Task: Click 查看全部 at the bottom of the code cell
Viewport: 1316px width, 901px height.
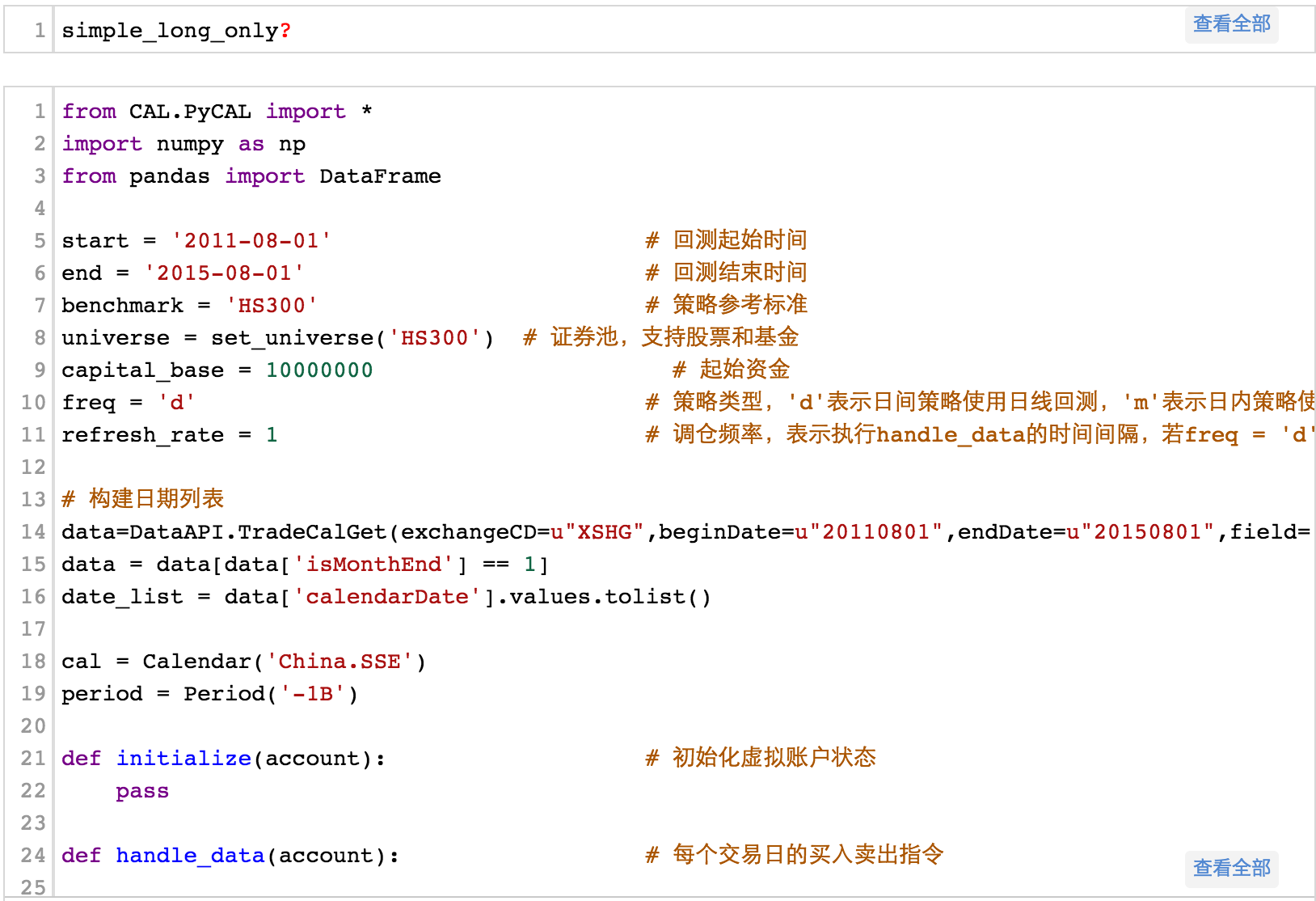Action: [x=1231, y=869]
